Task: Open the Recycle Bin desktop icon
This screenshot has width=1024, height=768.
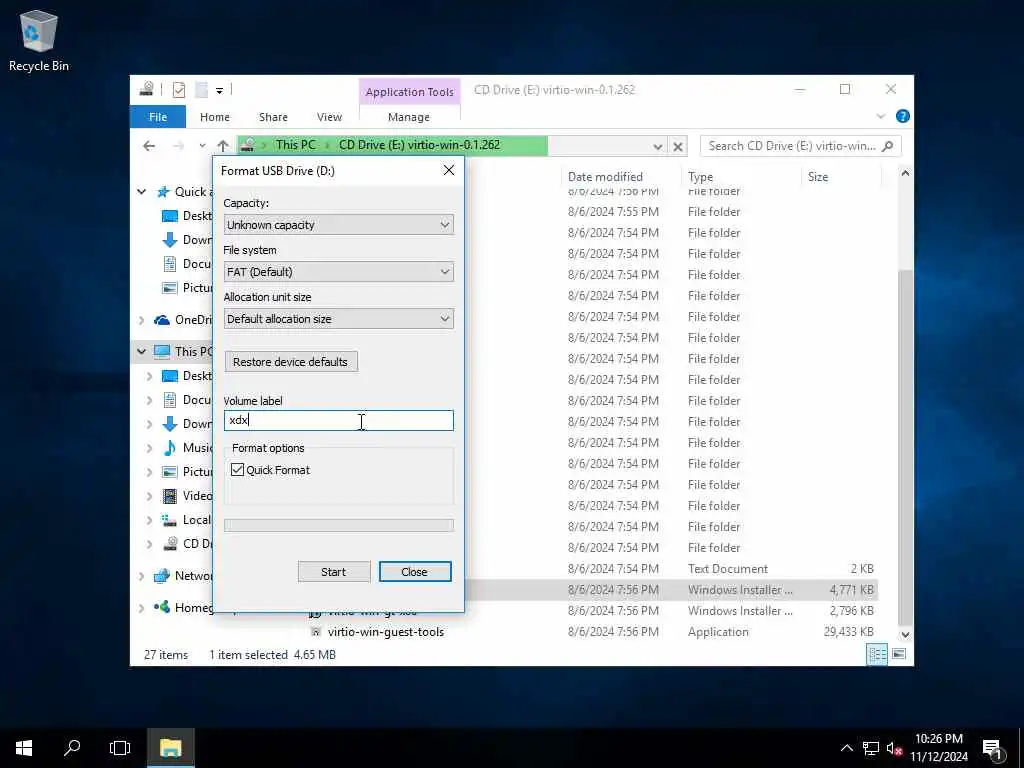Action: [39, 41]
